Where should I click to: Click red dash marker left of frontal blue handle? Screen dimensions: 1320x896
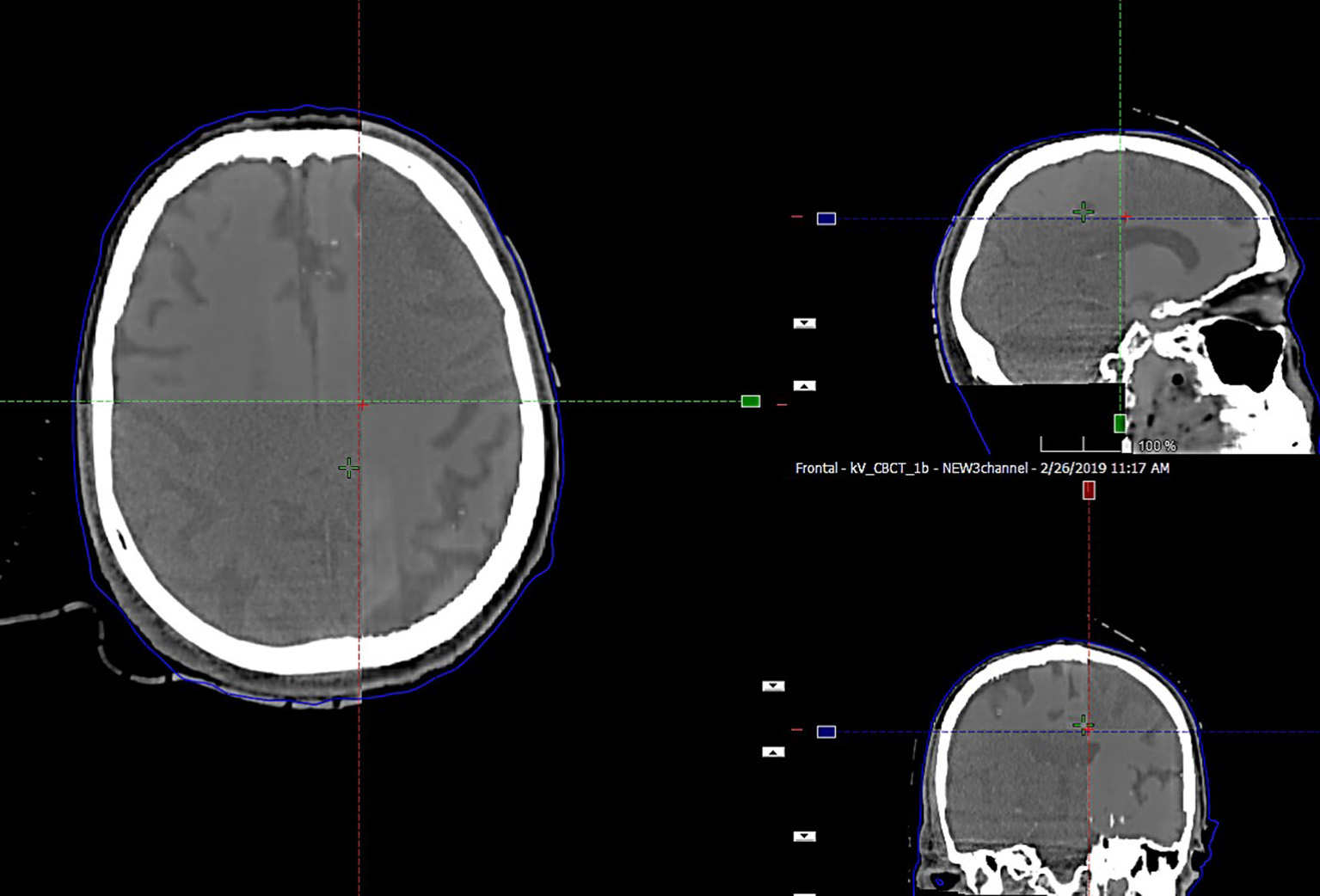click(x=796, y=730)
